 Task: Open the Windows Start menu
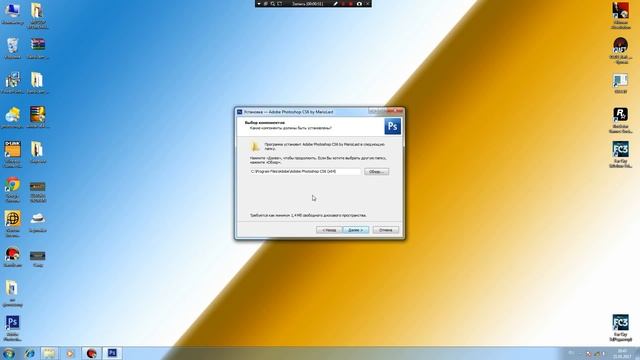tap(9, 353)
